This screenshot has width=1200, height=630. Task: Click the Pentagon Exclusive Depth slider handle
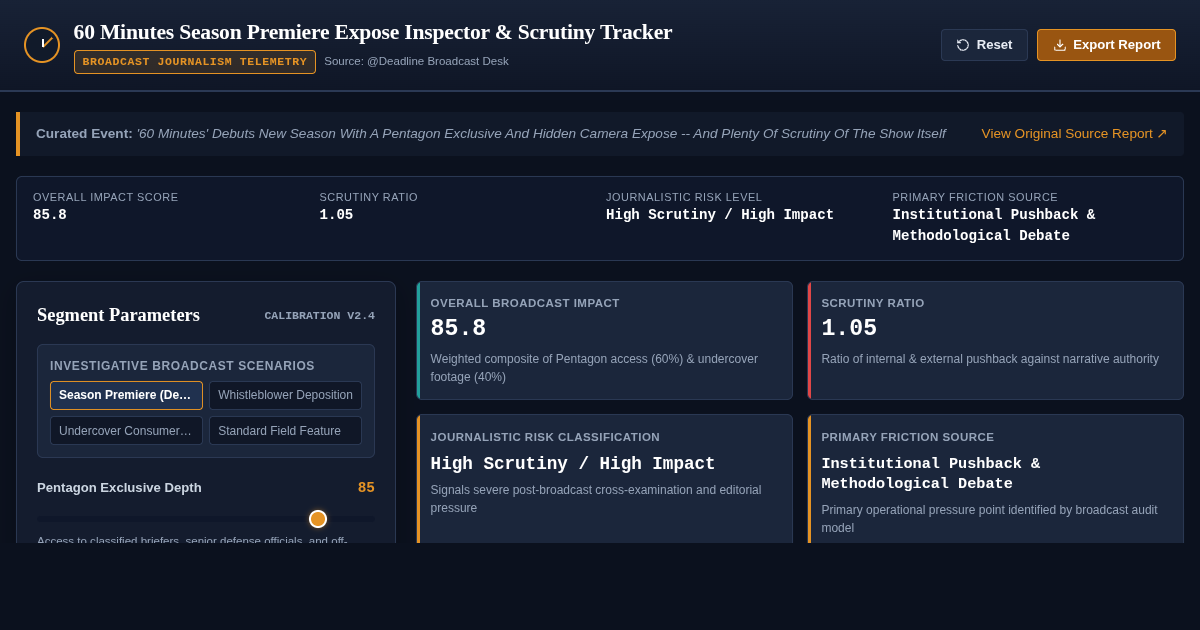(318, 519)
